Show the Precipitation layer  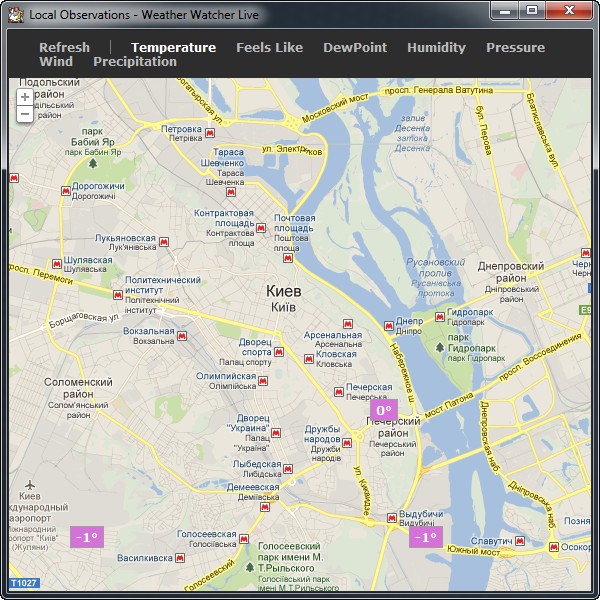click(x=135, y=61)
